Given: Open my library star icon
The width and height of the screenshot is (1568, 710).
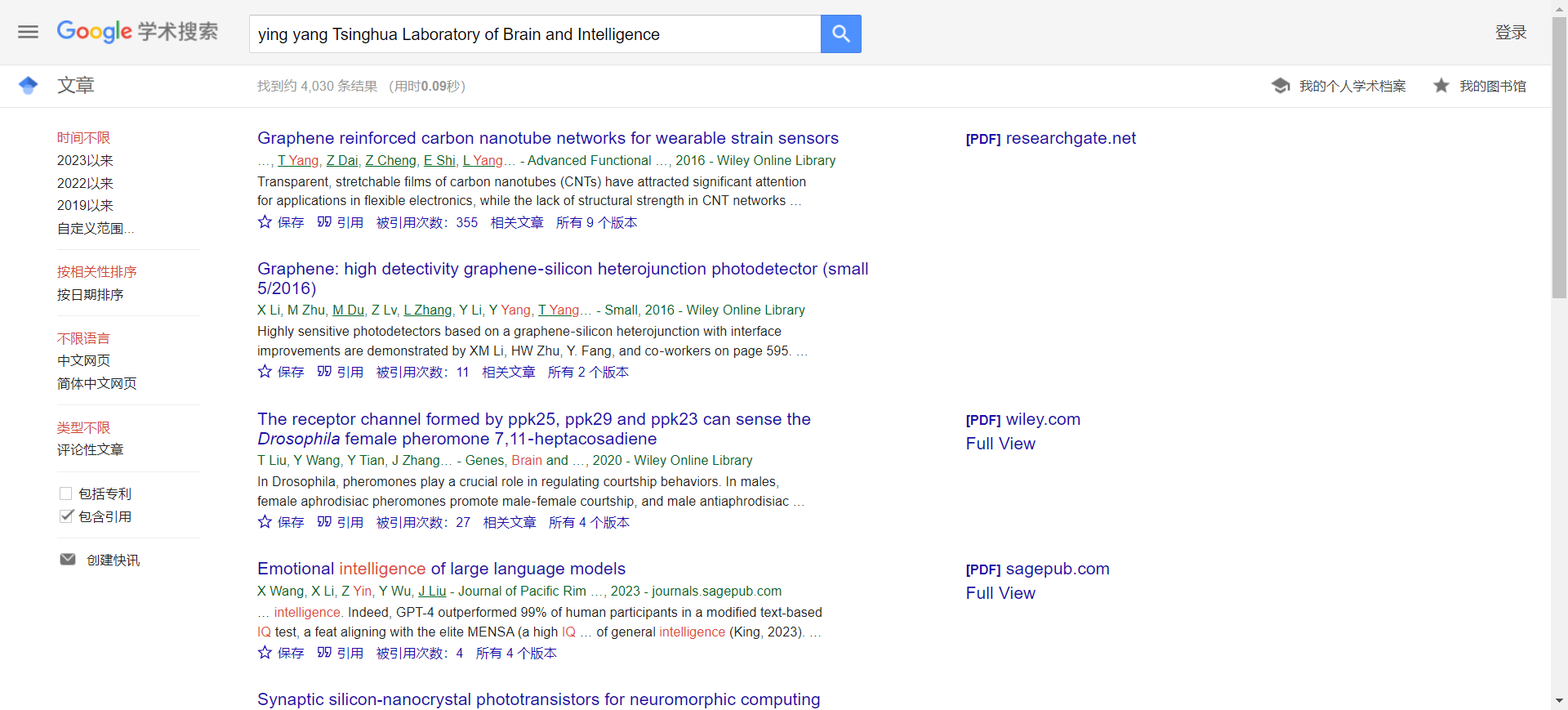Looking at the screenshot, I should tap(1441, 86).
